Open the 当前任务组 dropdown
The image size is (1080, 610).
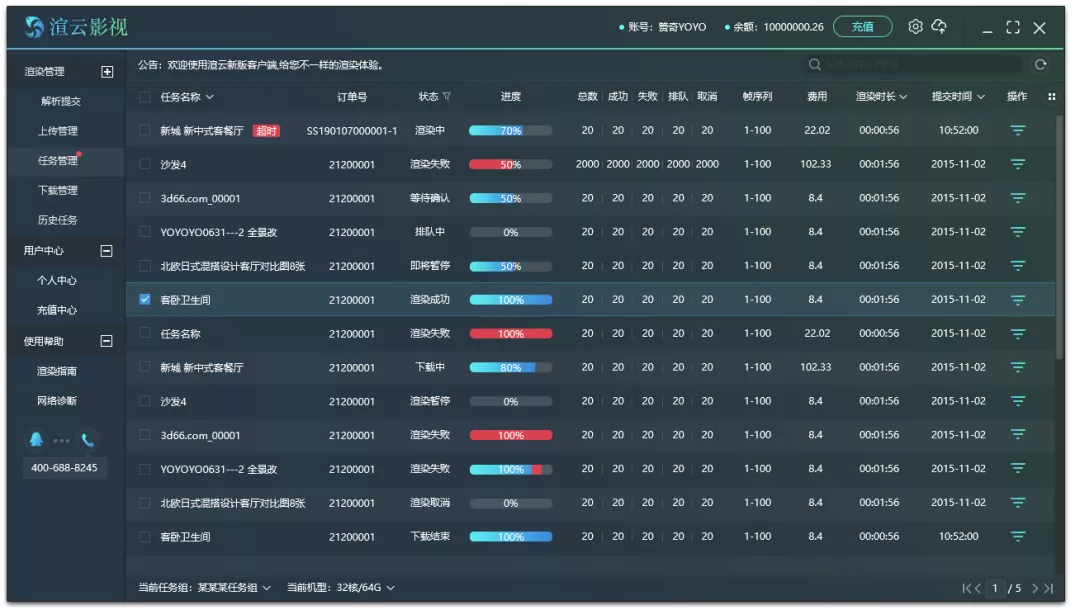(266, 588)
